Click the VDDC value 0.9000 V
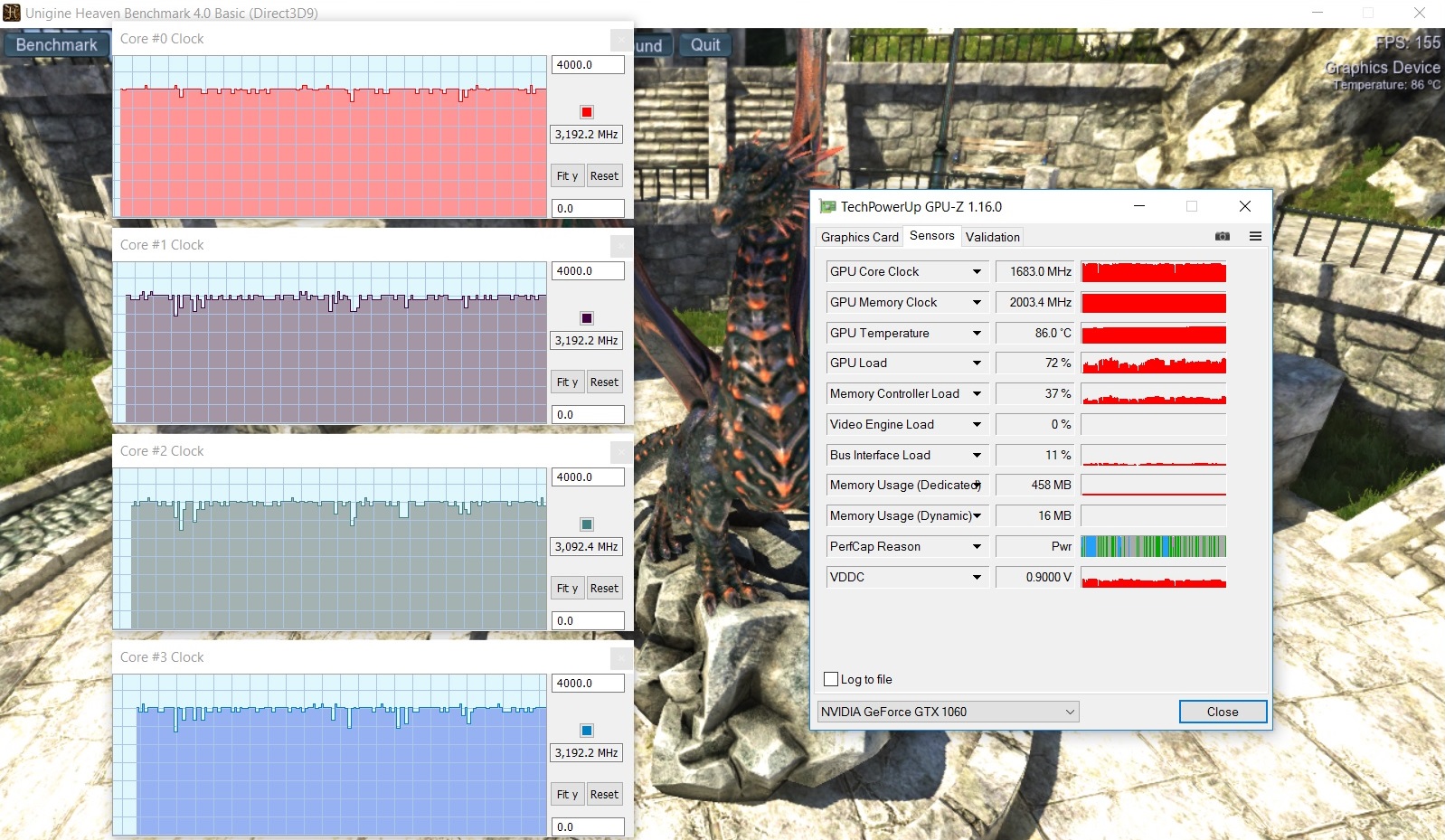This screenshot has height=840, width=1445. [x=1035, y=577]
